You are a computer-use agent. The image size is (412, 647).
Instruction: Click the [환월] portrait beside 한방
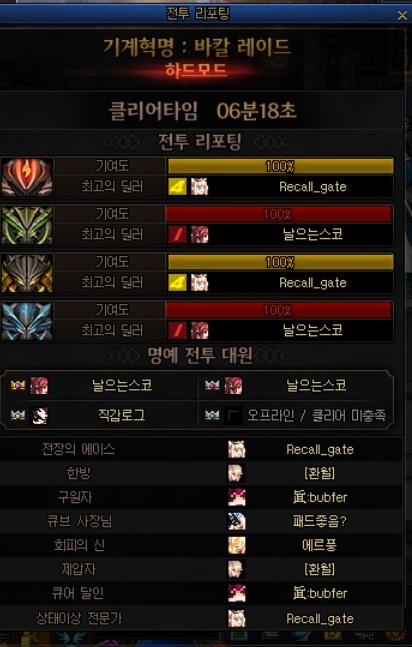pyautogui.click(x=237, y=473)
